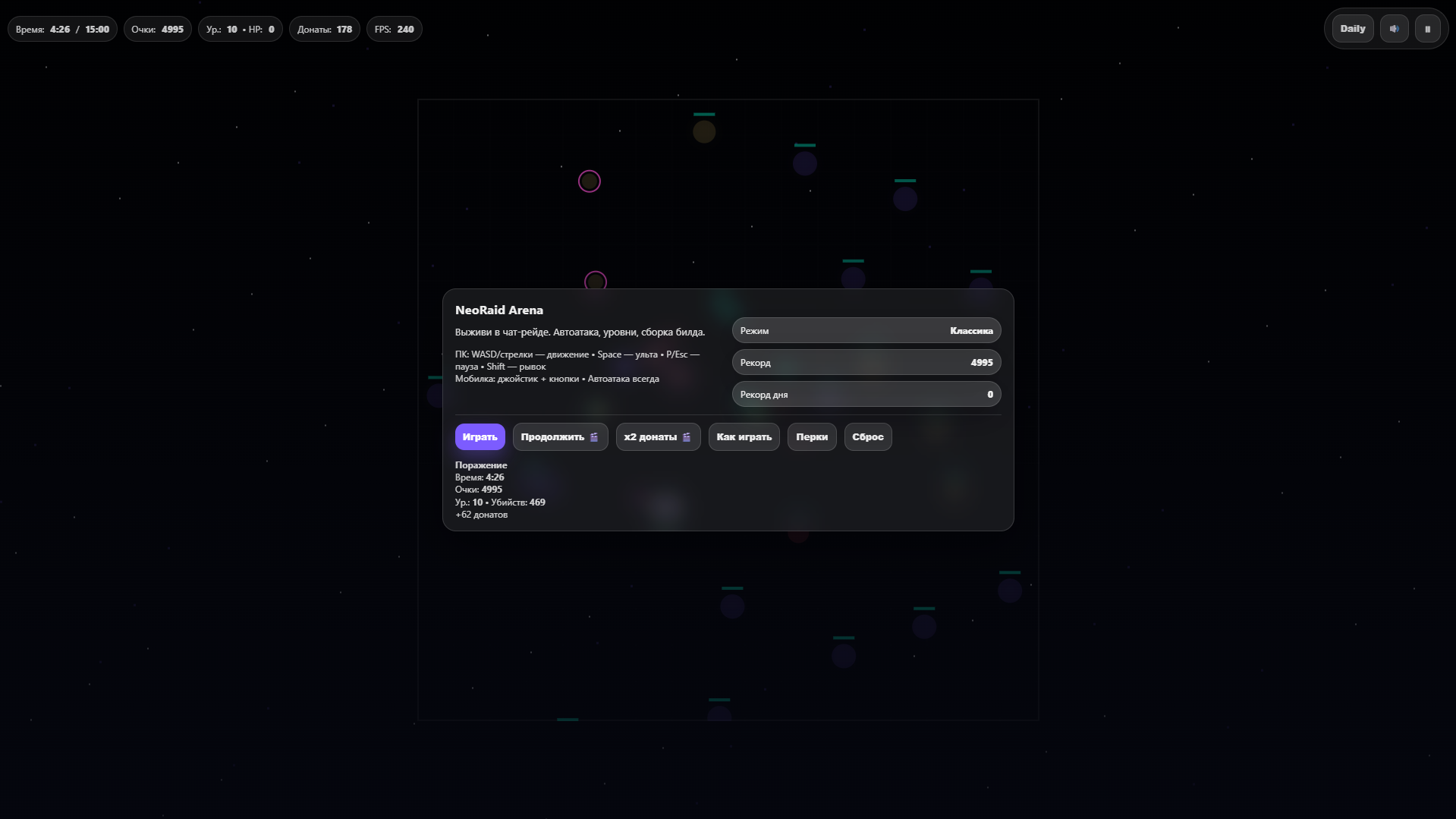The height and width of the screenshot is (819, 1456).
Task: Click the line starting with Мобилка: джойстик + кнопки
Action: 557,379
